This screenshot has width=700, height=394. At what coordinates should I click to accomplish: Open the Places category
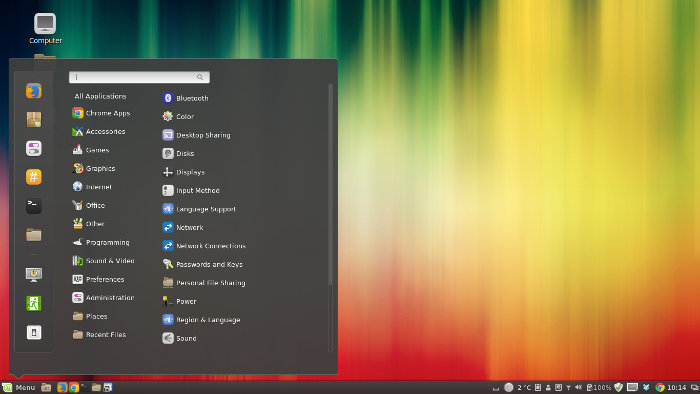(x=90, y=316)
